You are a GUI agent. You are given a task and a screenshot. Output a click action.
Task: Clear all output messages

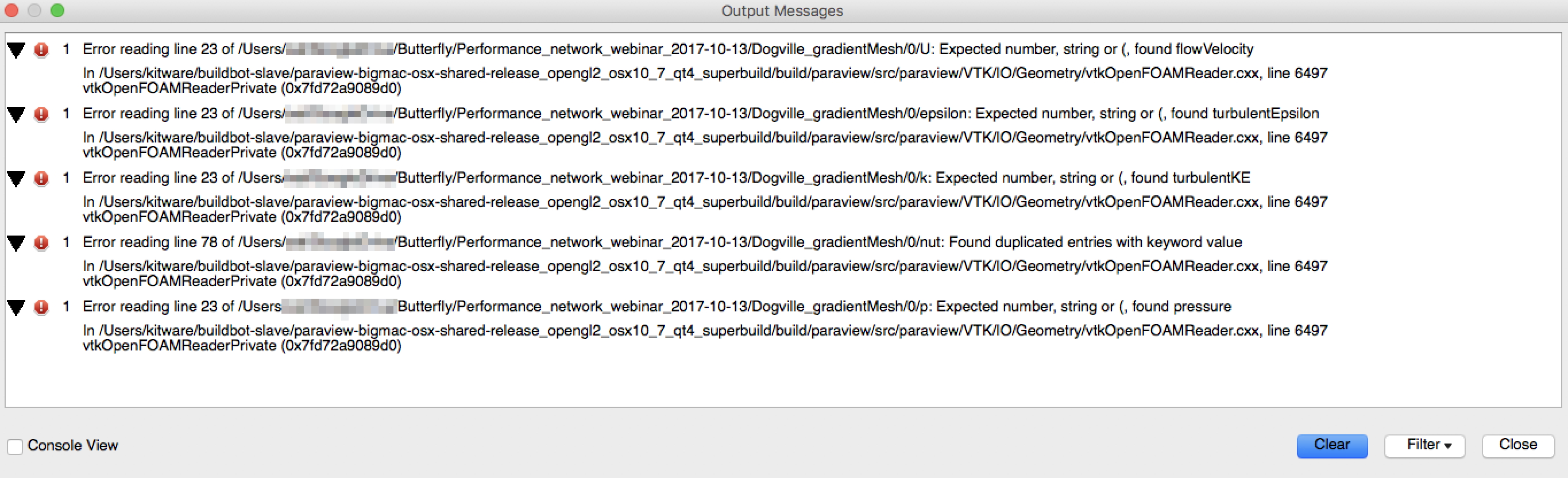1332,445
